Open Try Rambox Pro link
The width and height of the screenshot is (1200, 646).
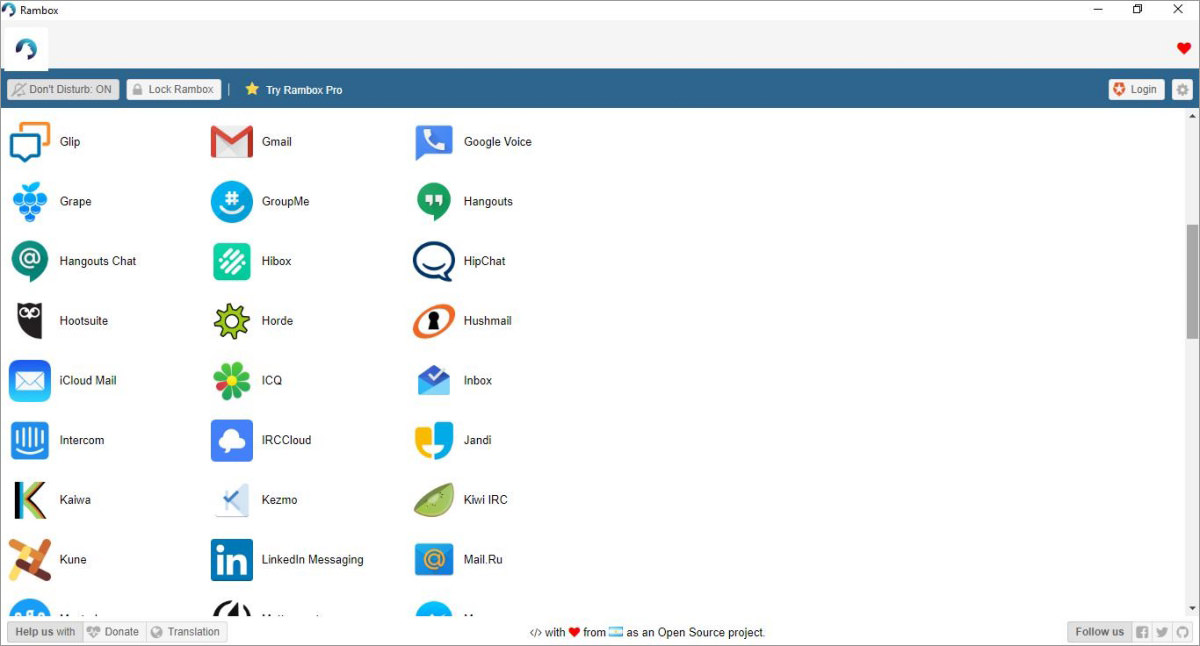[294, 89]
